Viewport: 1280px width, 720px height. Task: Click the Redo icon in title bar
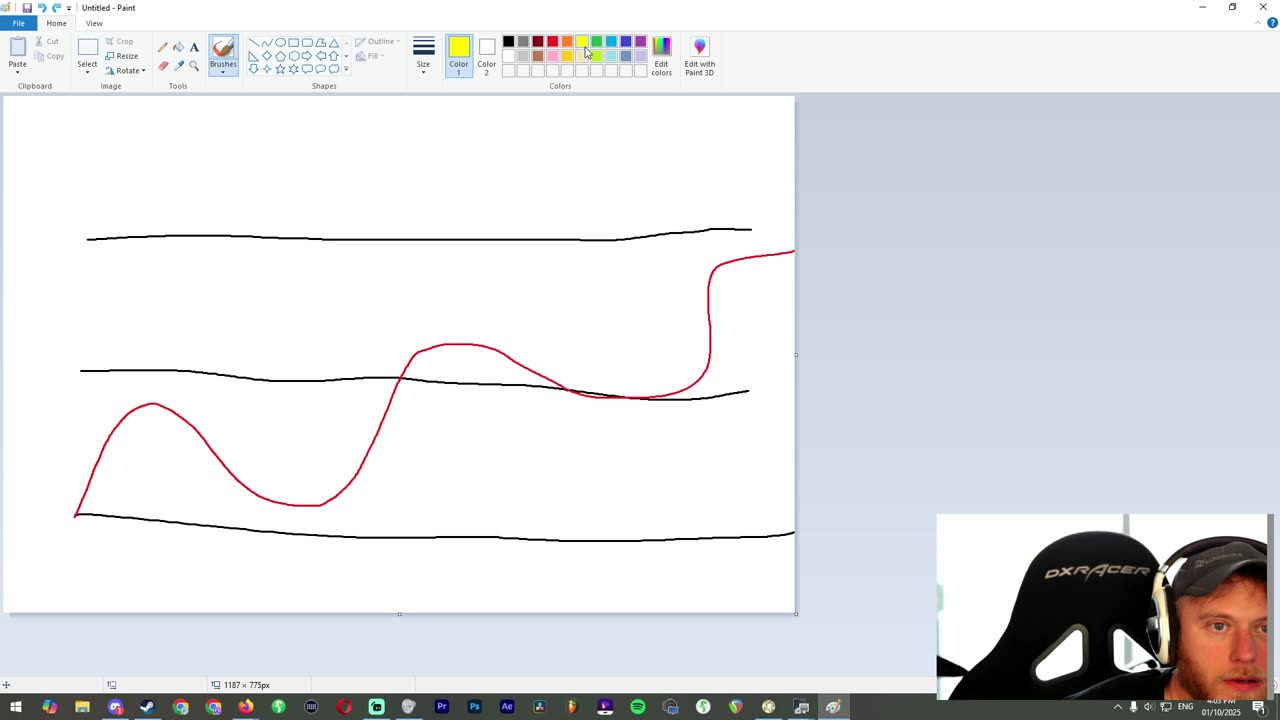(x=56, y=8)
